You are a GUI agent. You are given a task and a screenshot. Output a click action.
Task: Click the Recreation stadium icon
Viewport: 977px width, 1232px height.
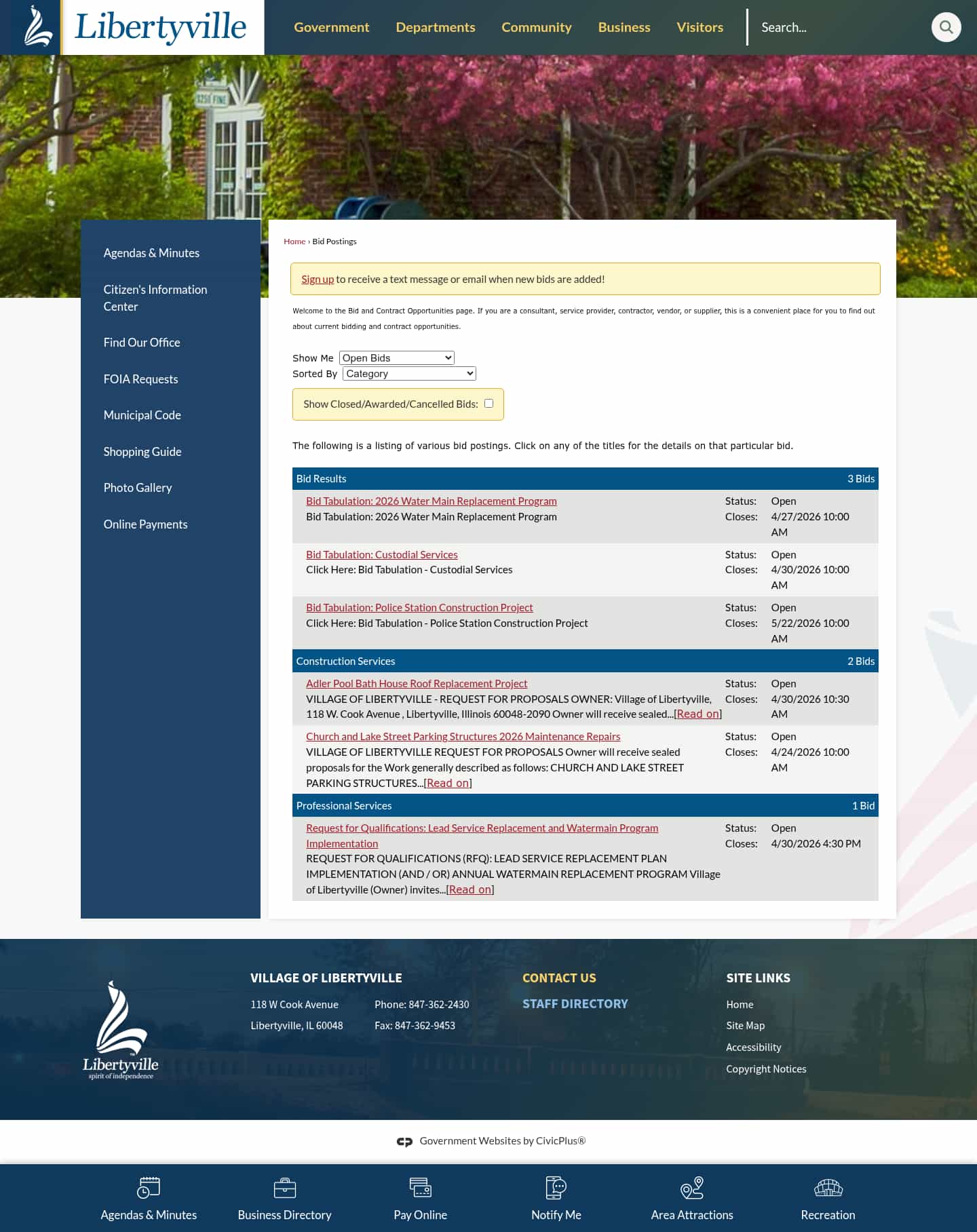[828, 1188]
